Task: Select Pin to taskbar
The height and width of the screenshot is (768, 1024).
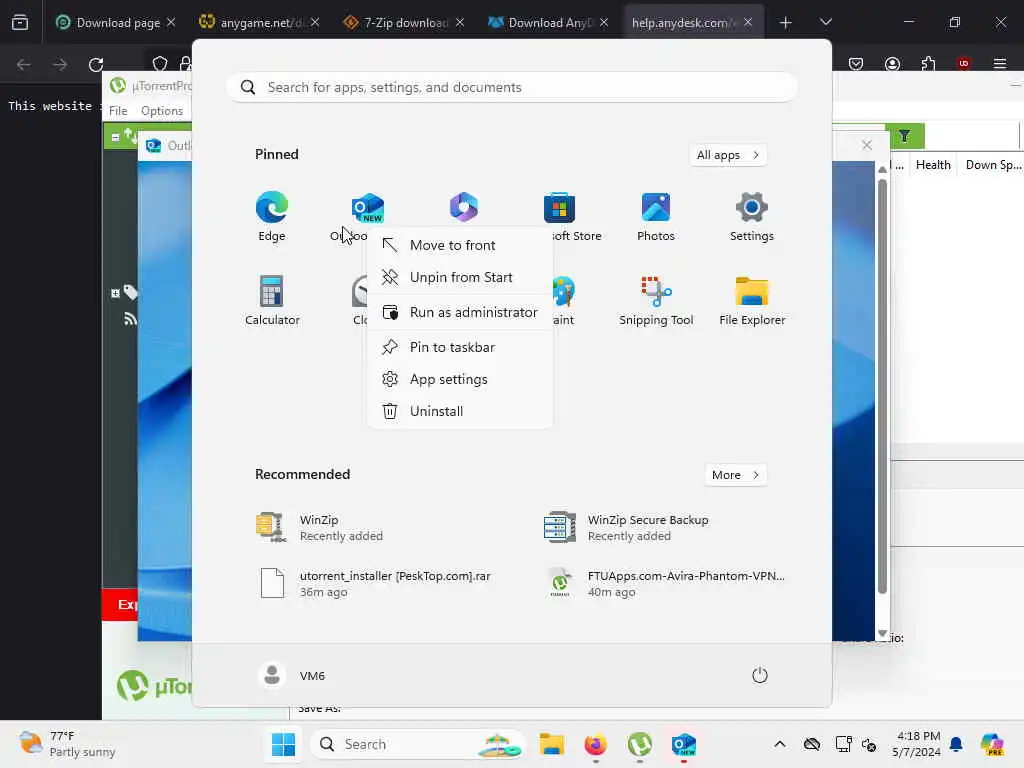Action: 460,347
